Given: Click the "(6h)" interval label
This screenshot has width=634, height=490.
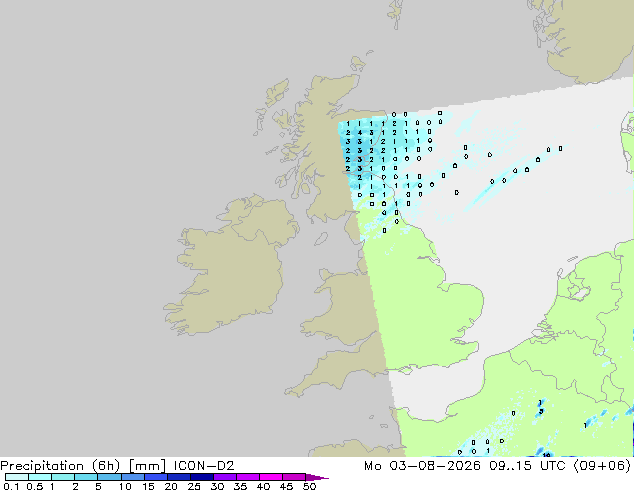Looking at the screenshot, I should (x=106, y=466).
